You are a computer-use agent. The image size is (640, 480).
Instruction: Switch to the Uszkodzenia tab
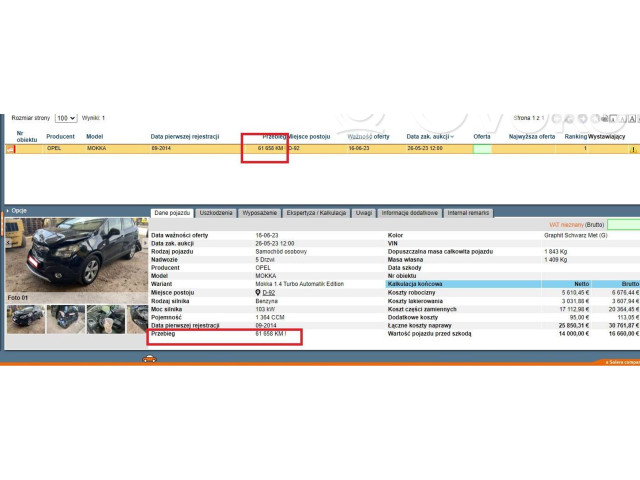pyautogui.click(x=216, y=213)
